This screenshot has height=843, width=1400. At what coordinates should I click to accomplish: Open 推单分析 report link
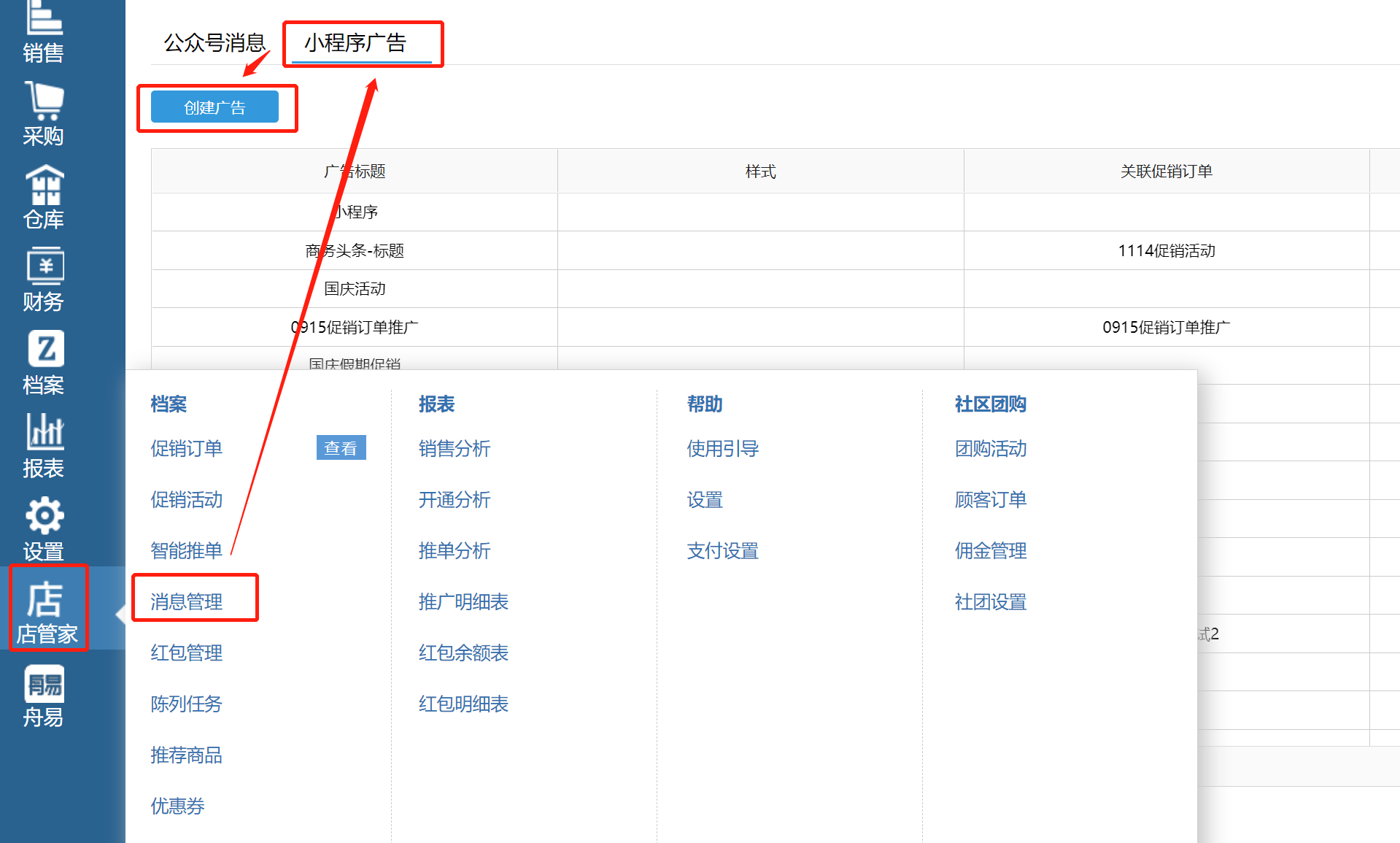(455, 550)
